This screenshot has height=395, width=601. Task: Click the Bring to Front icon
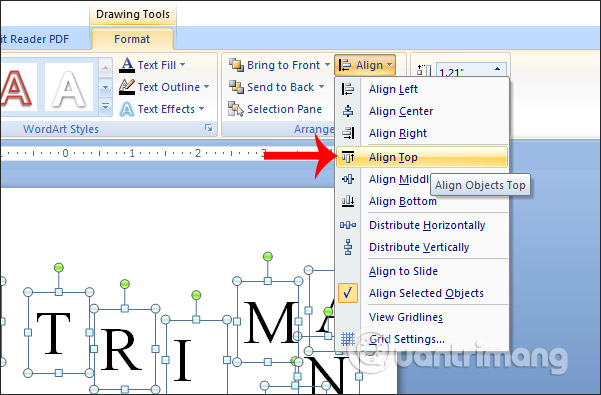[x=236, y=65]
